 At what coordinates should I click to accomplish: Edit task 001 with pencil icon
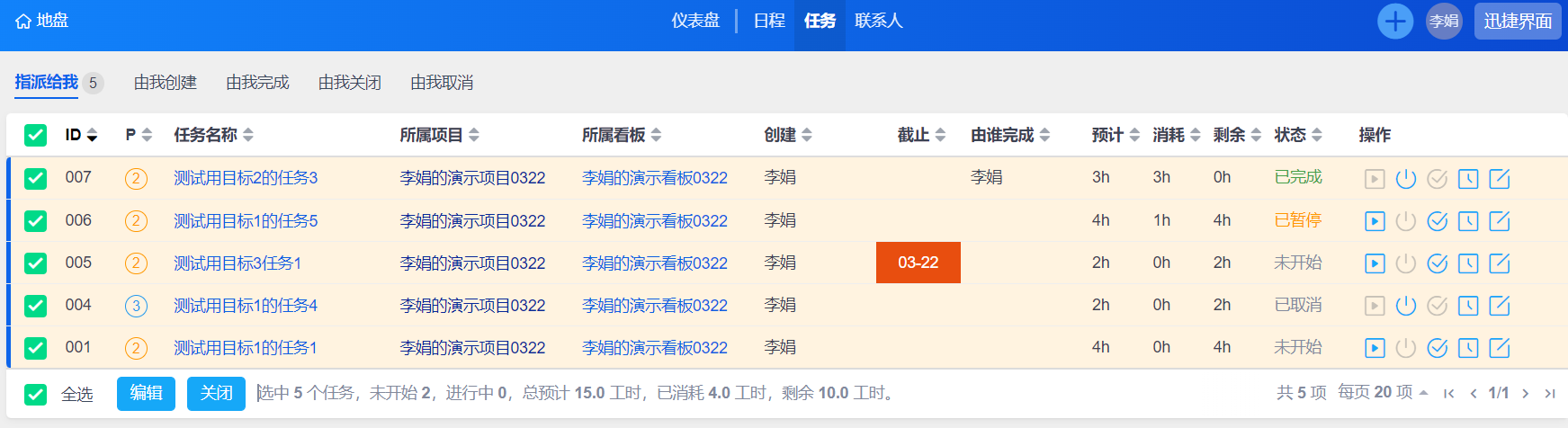pyautogui.click(x=1500, y=348)
